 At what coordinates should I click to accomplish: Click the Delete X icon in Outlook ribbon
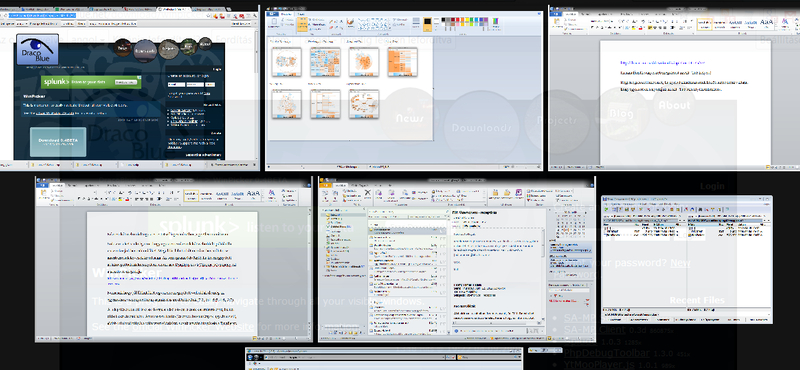368,192
